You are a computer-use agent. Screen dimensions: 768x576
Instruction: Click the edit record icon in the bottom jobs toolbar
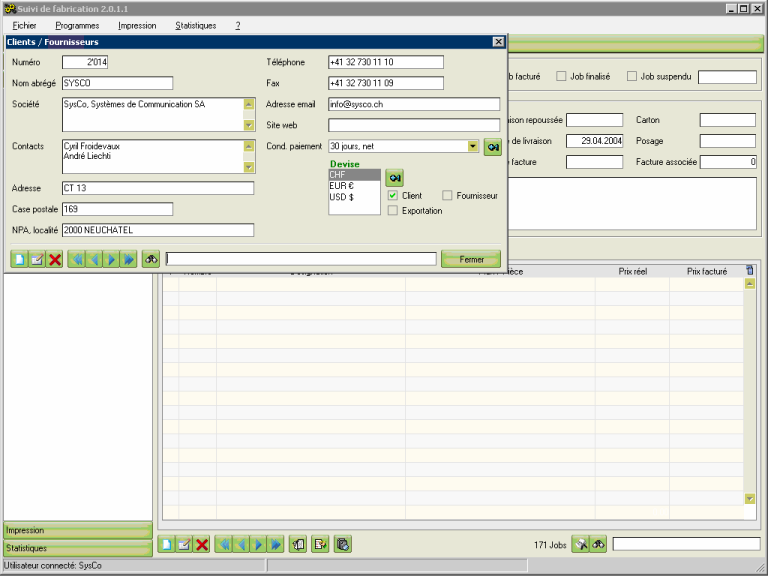[x=184, y=545]
